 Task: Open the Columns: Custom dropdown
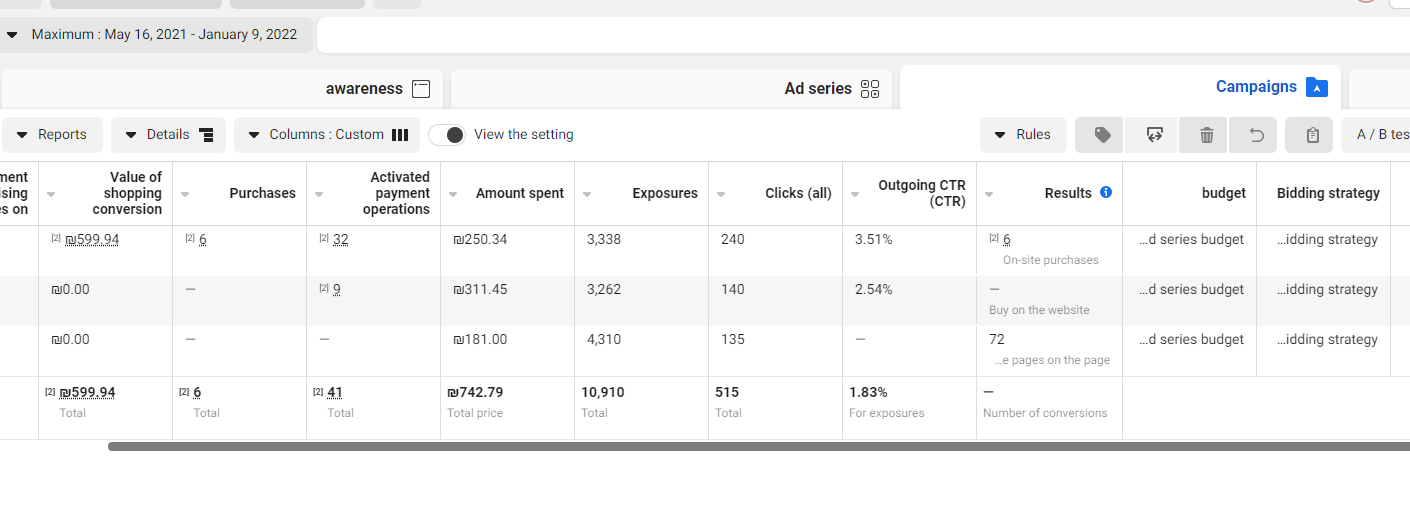point(327,135)
